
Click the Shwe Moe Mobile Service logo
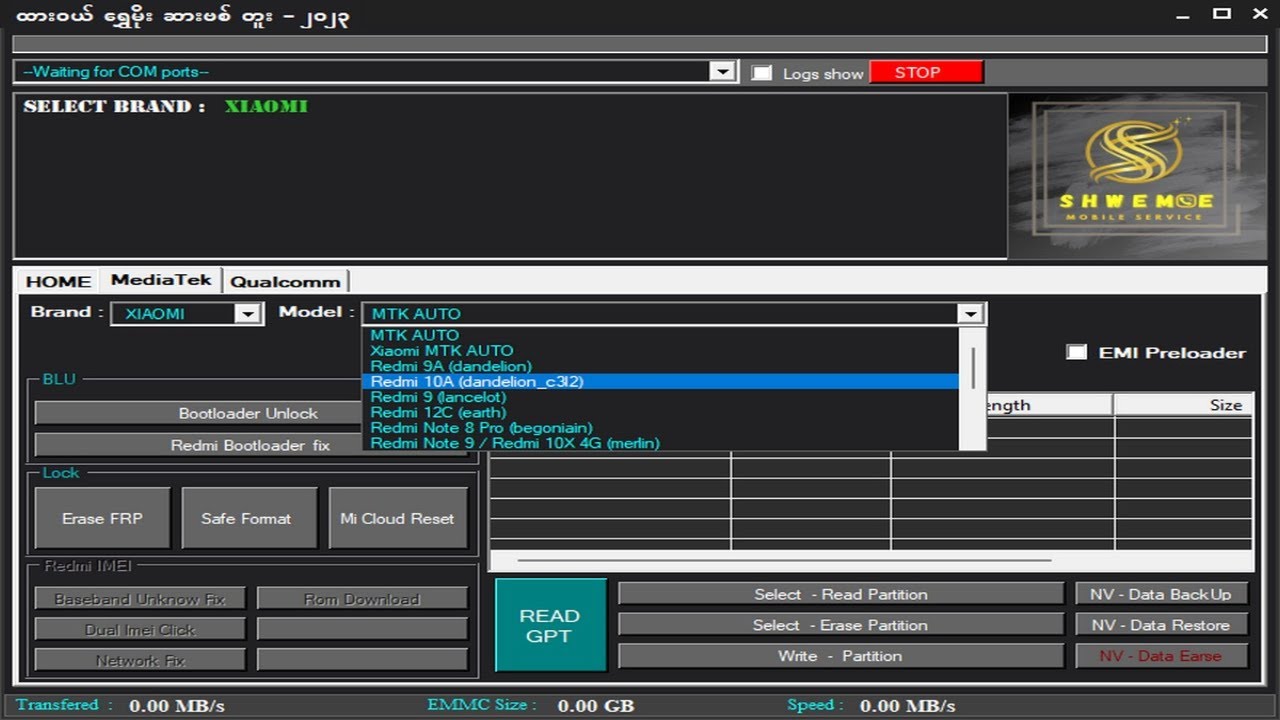point(1139,177)
